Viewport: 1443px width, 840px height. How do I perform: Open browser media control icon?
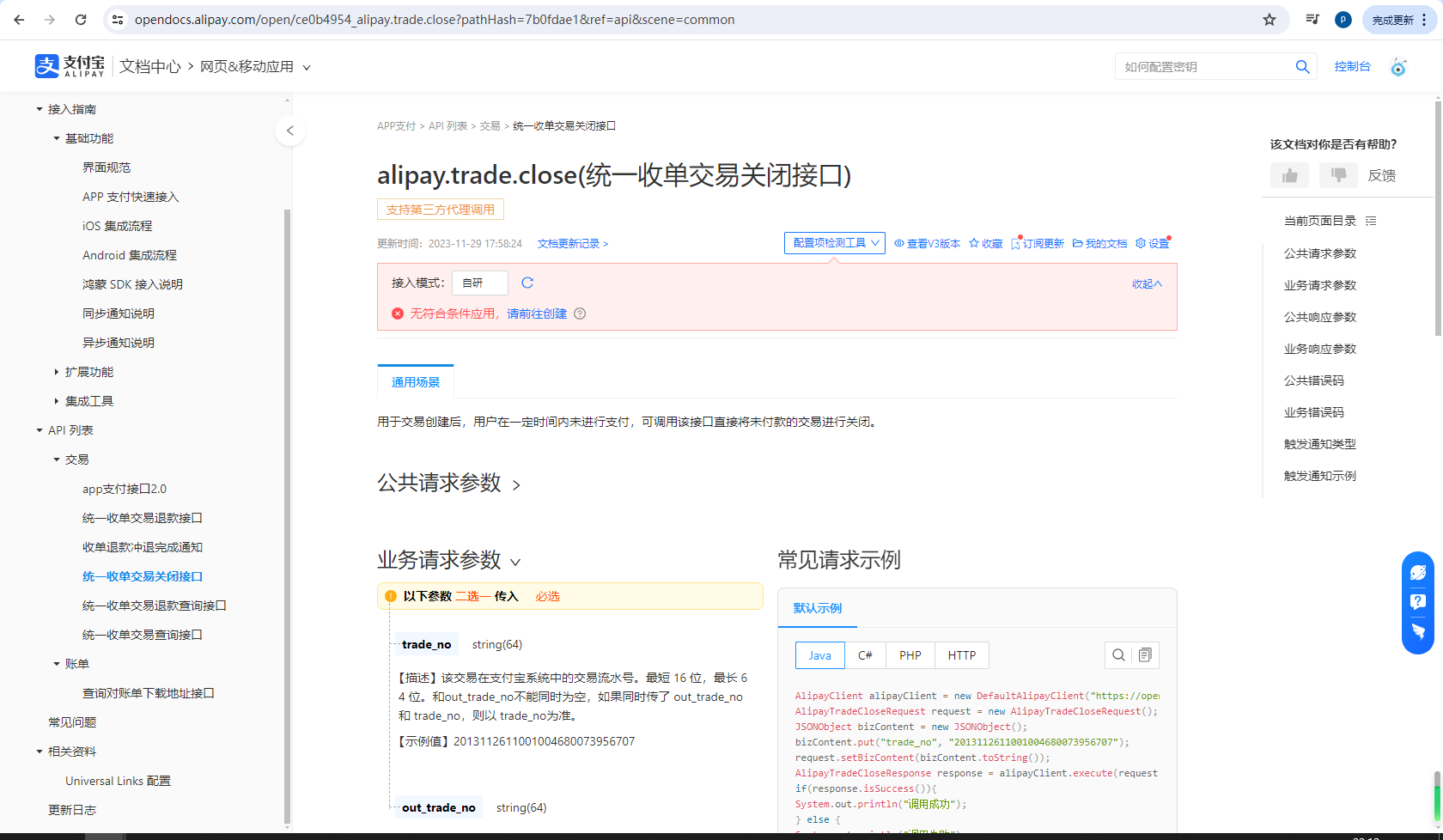1312,20
